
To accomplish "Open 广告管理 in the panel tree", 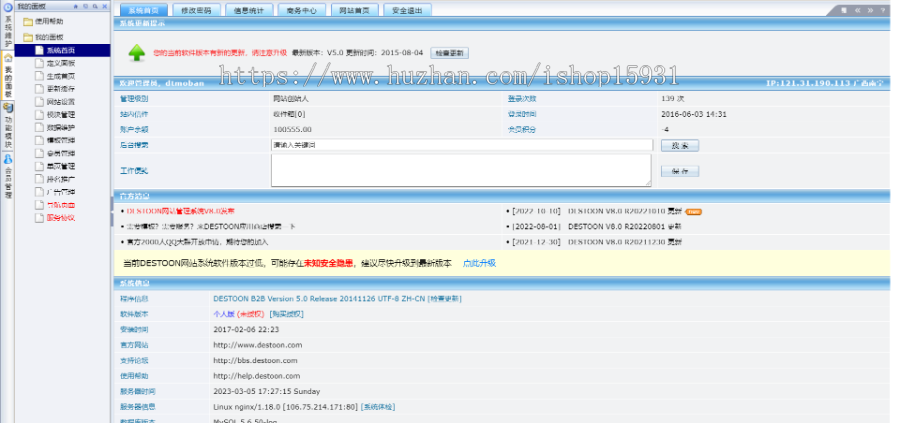I will tap(61, 192).
